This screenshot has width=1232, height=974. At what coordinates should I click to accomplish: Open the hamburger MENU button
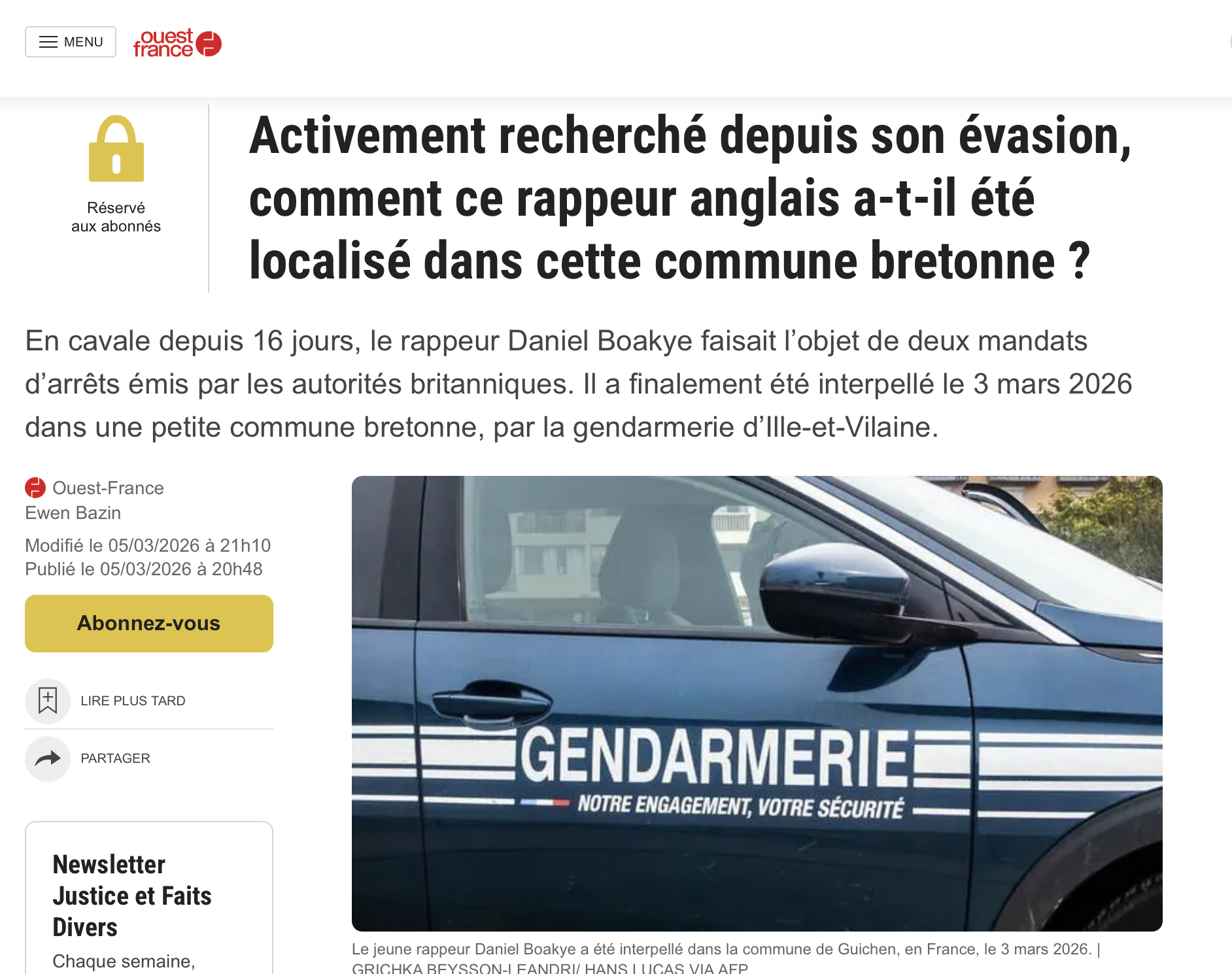71,42
